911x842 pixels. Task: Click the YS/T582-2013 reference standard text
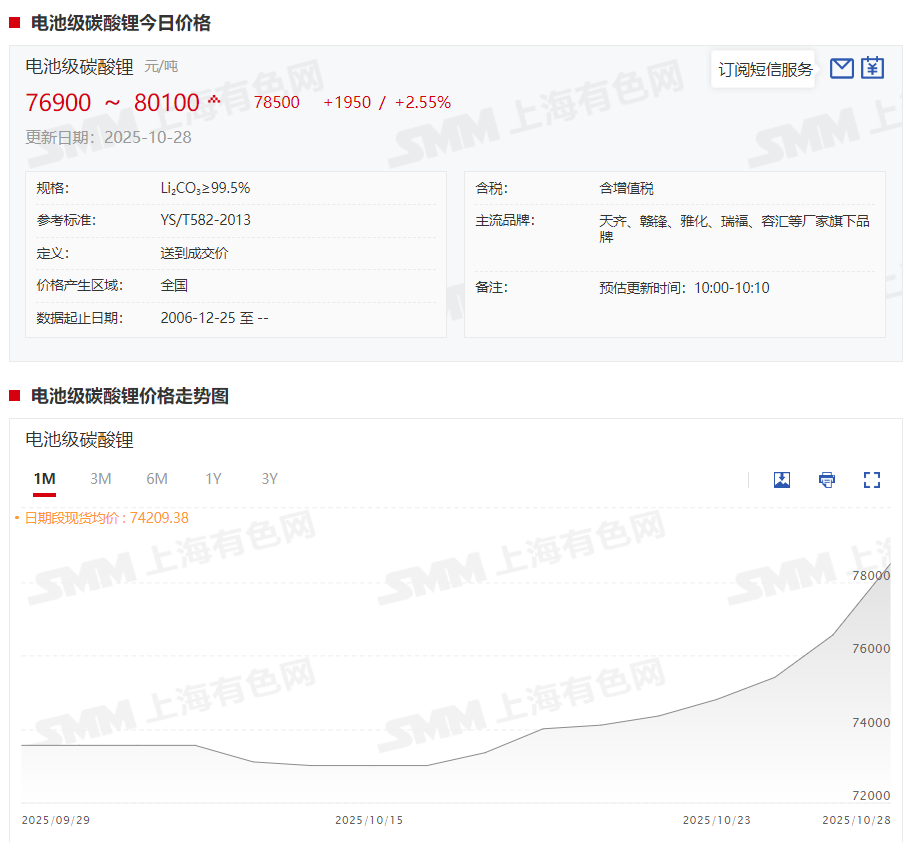(206, 220)
